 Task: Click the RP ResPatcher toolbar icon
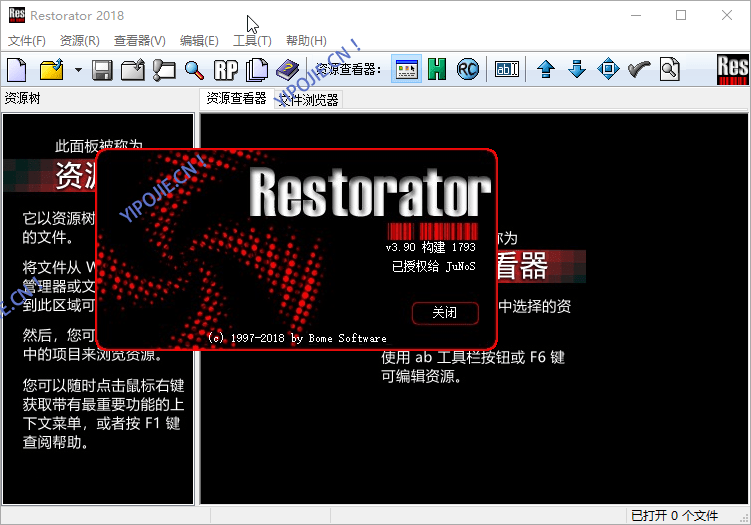click(225, 70)
